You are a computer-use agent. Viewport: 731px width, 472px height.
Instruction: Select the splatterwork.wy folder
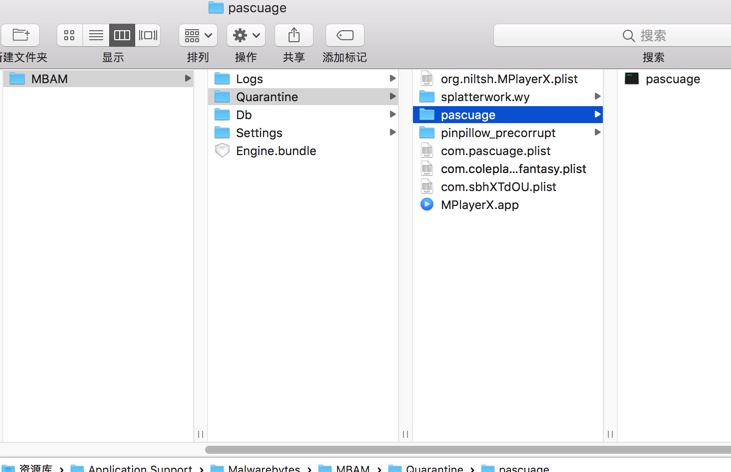click(x=508, y=97)
